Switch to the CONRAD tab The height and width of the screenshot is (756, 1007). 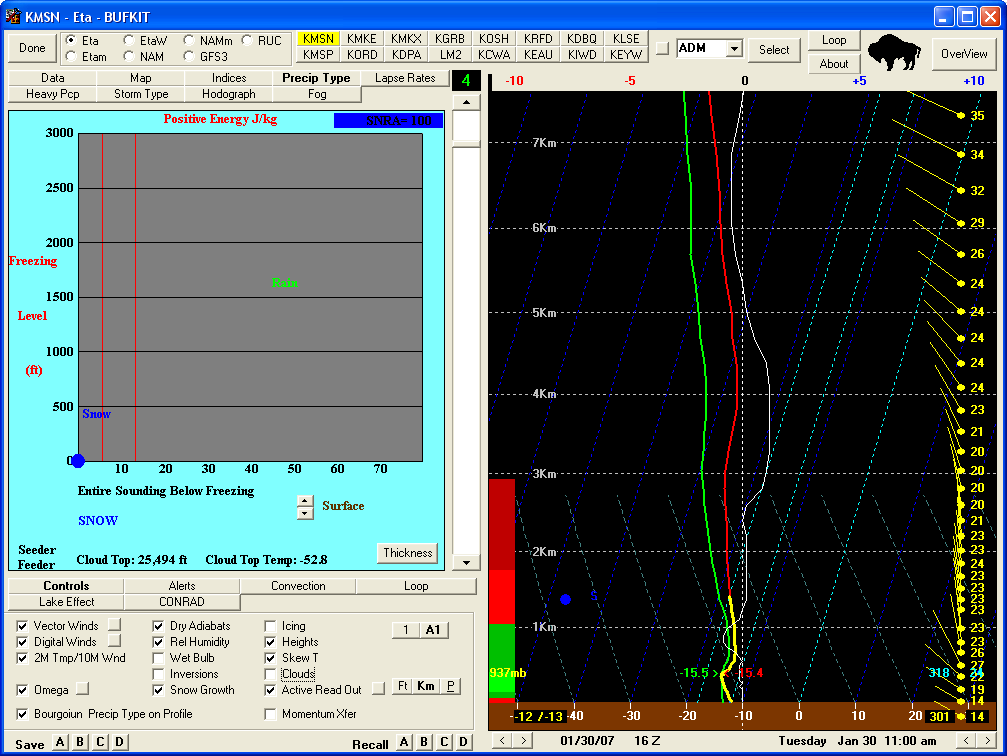pyautogui.click(x=182, y=602)
